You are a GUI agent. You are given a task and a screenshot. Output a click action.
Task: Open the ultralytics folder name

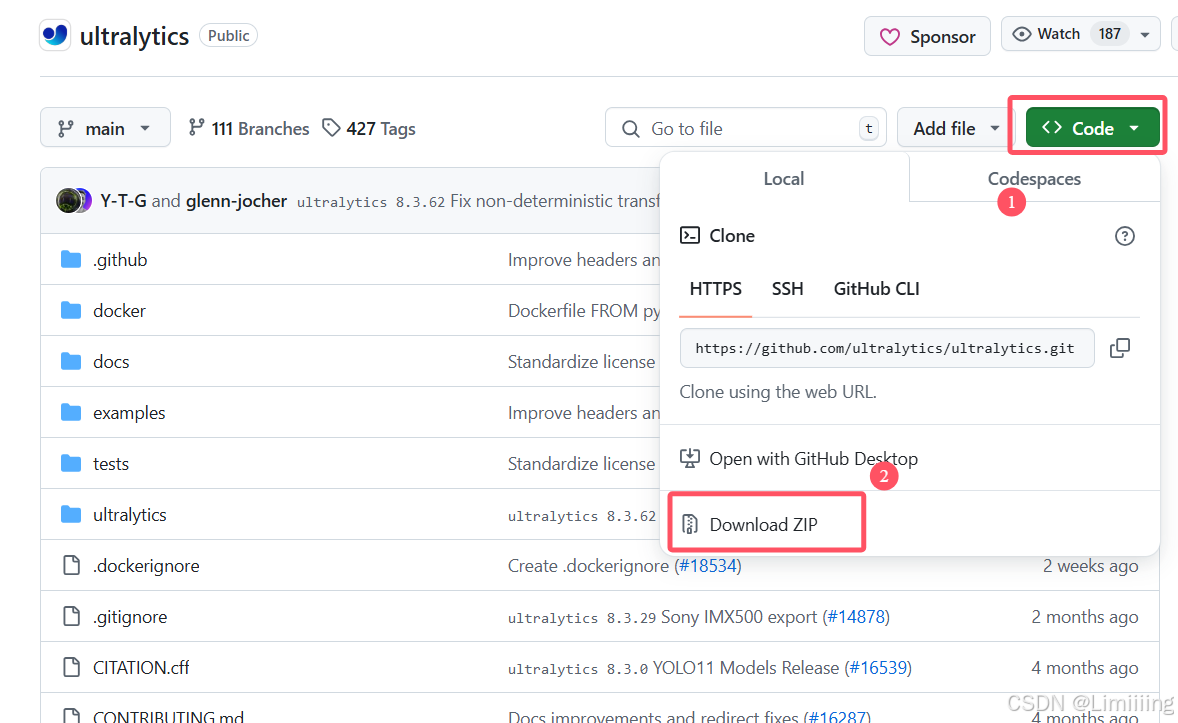point(130,515)
